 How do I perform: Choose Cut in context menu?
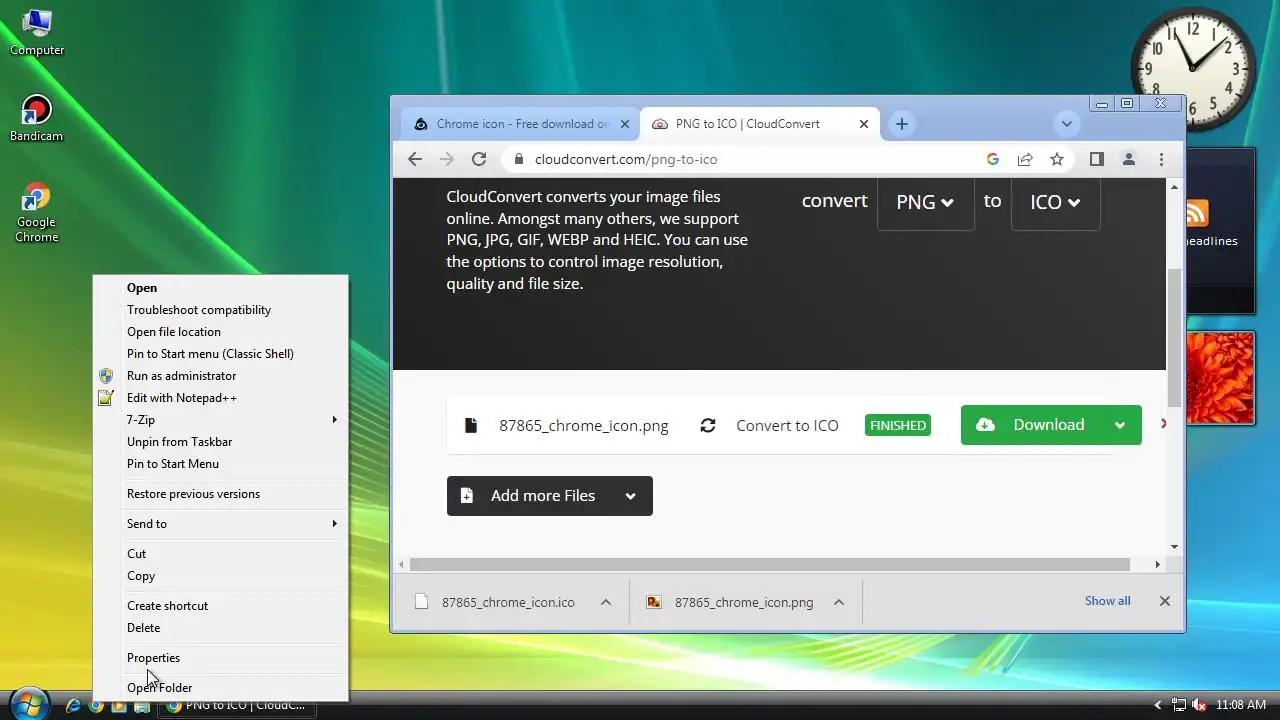(220, 554)
